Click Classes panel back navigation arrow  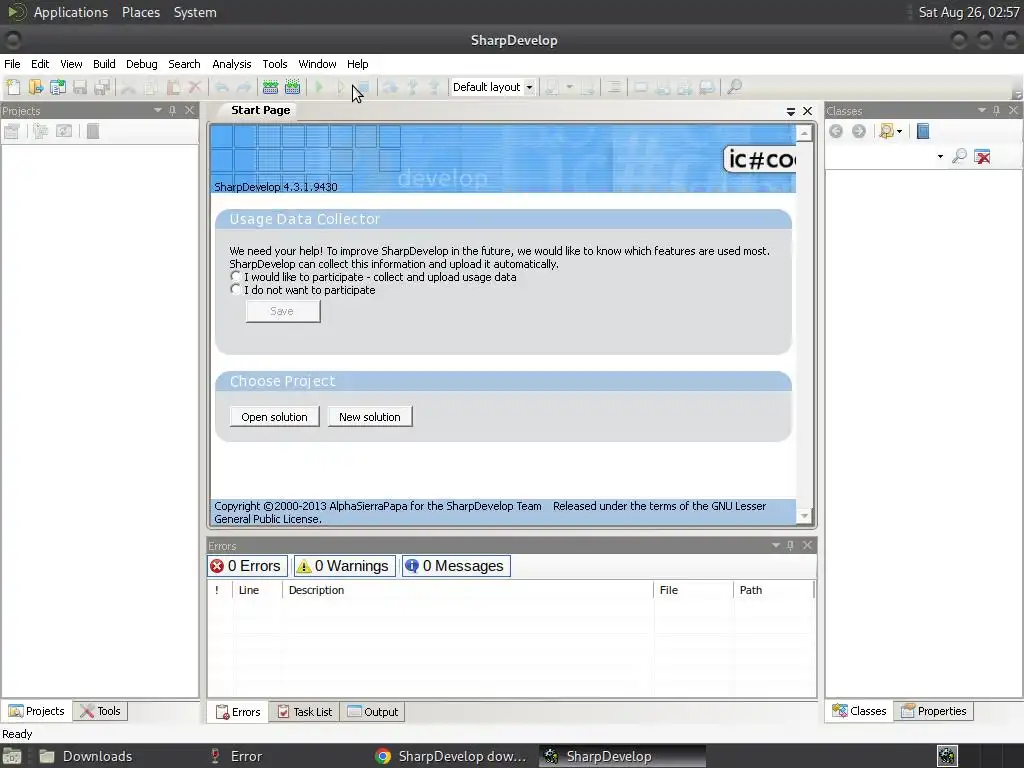(x=836, y=131)
